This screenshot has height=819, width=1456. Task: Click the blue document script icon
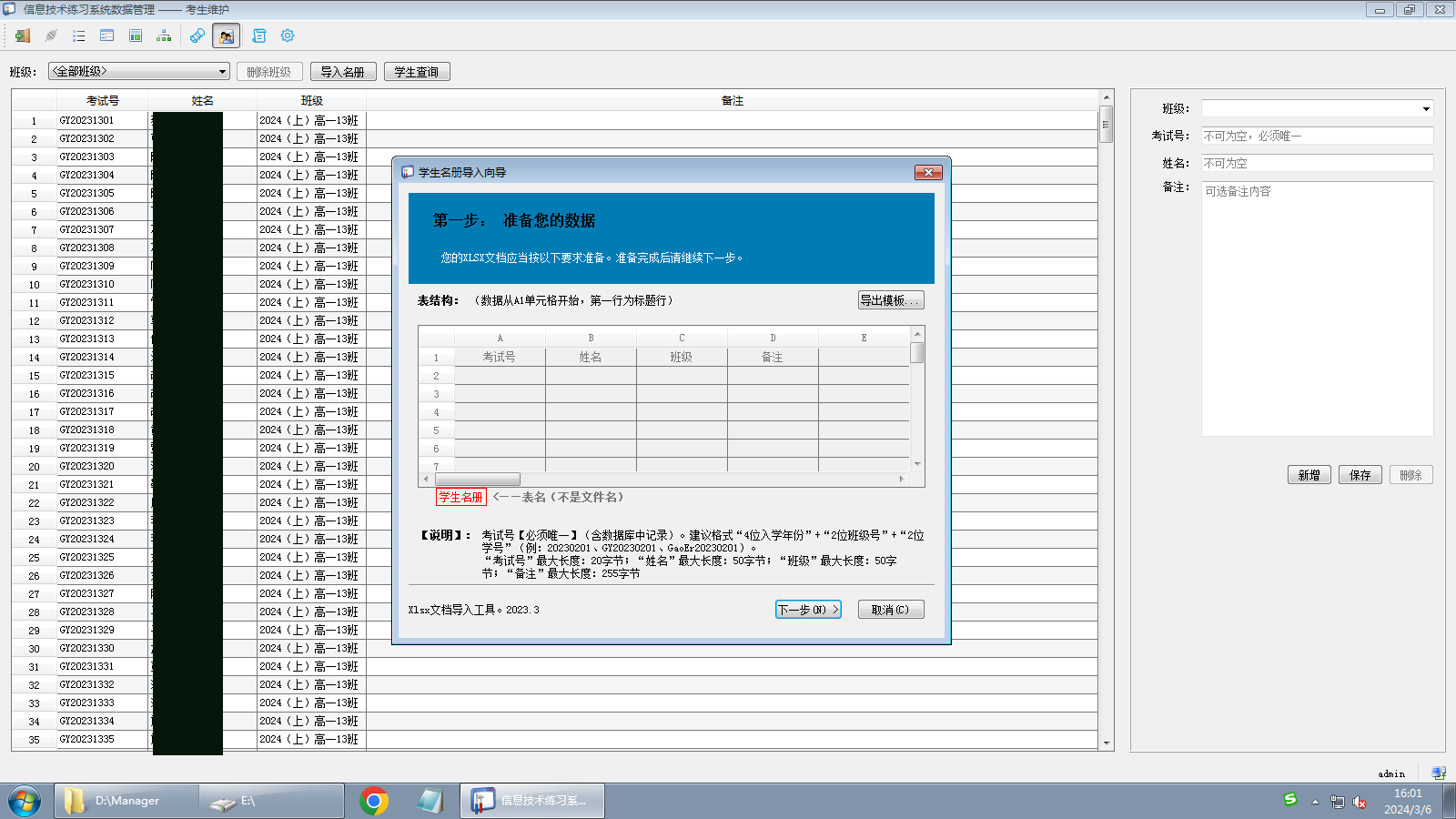coord(259,35)
